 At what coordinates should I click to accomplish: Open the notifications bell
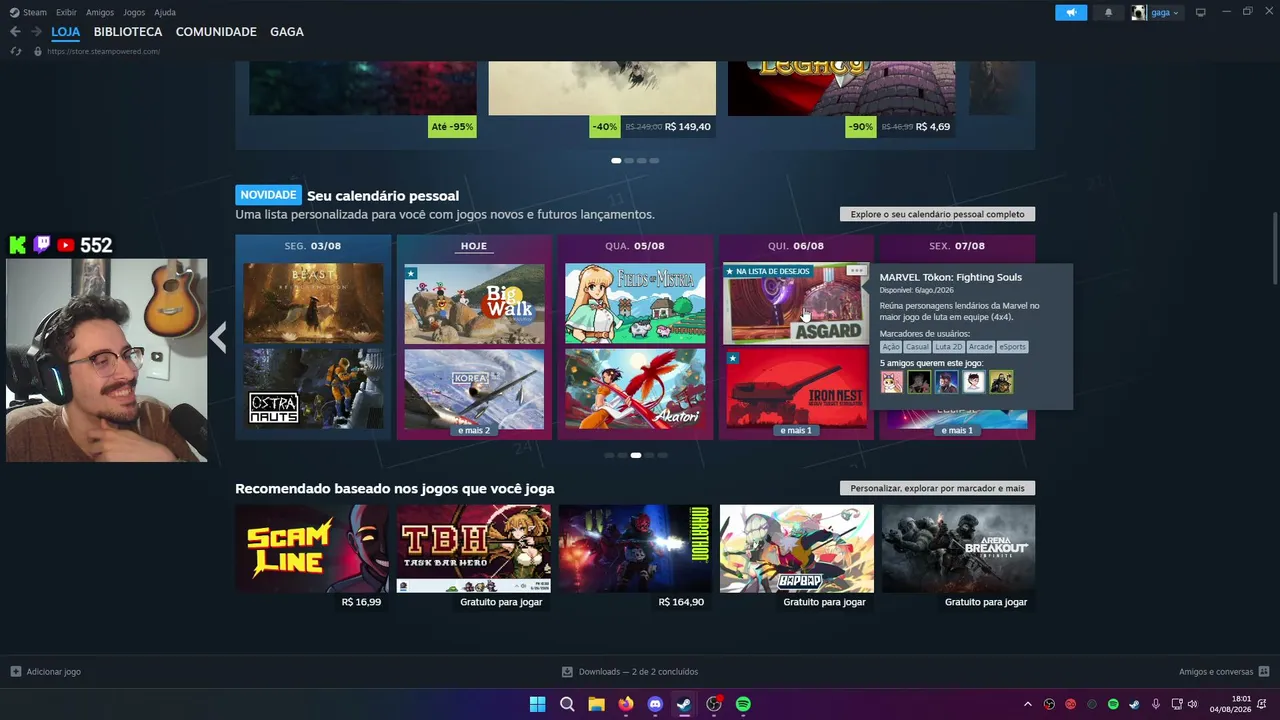tap(1108, 12)
